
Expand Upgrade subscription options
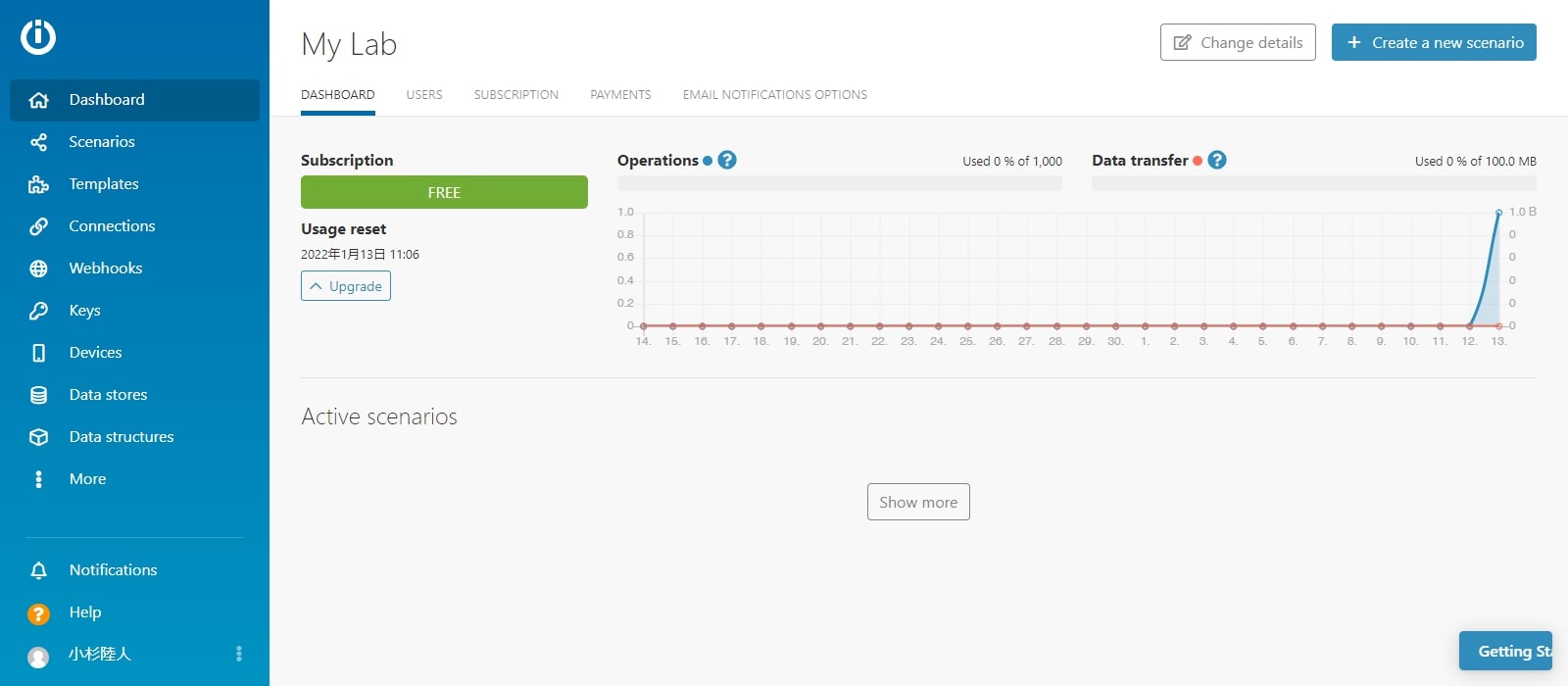point(346,286)
